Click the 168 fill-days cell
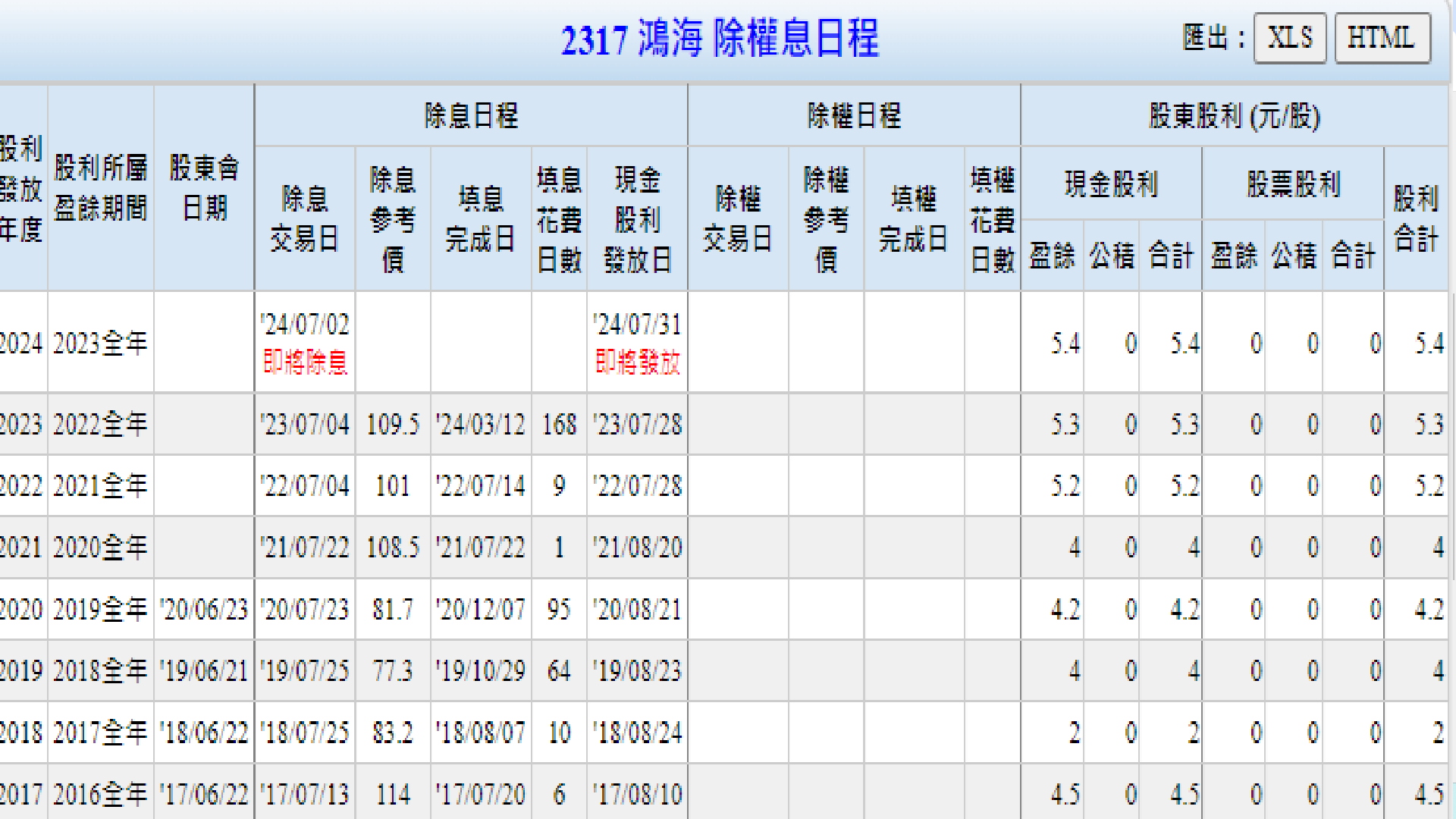Viewport: 1456px width, 819px height. point(559,425)
